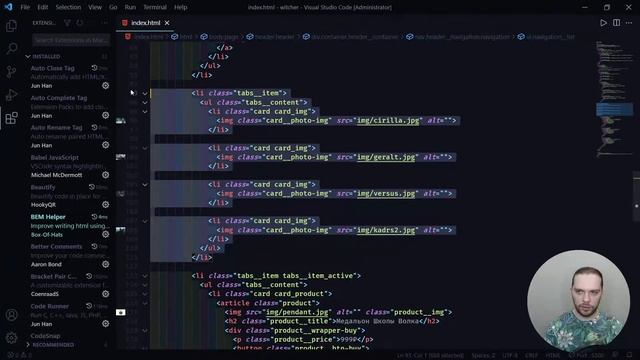Image resolution: width=640 pixels, height=360 pixels.
Task: Open the Manage gear in activity bar
Action: (x=11, y=338)
